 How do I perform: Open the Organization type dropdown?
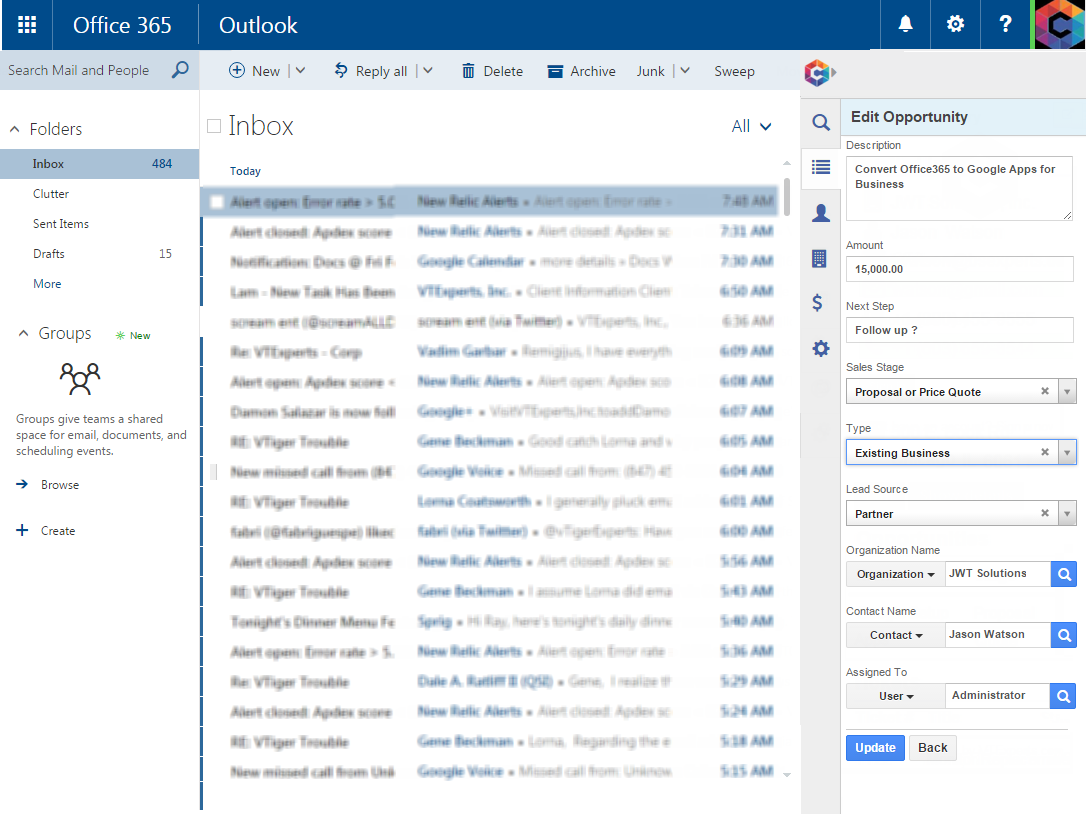(896, 574)
